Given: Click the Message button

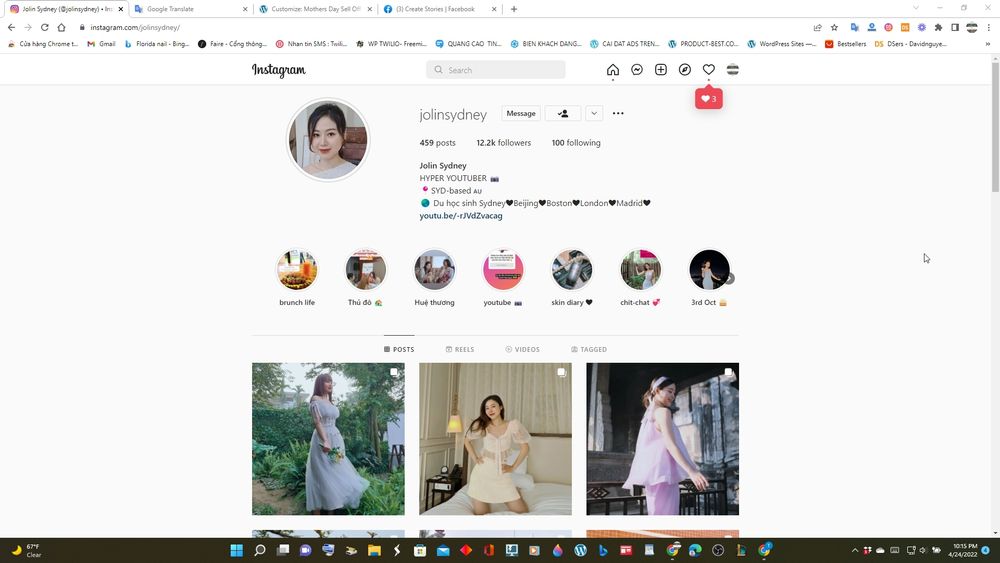Looking at the screenshot, I should coord(521,114).
